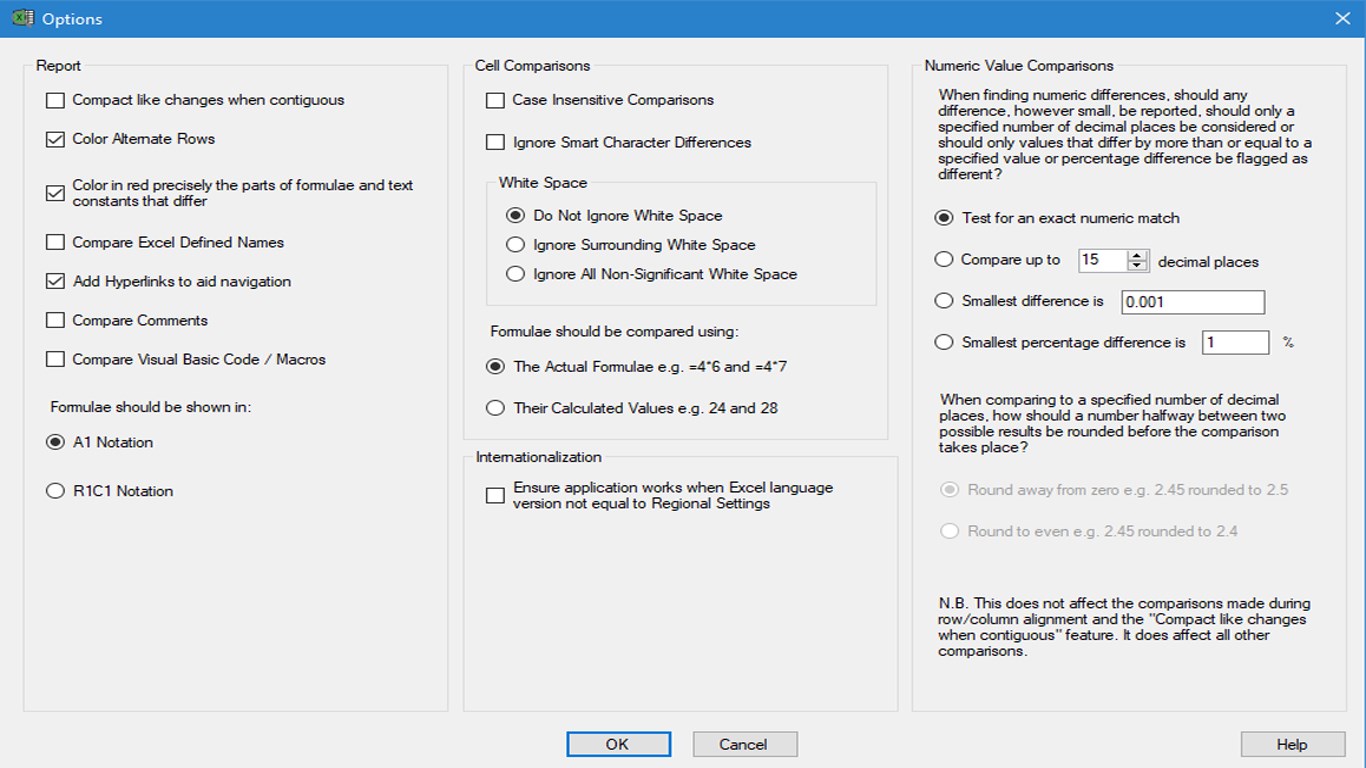This screenshot has height=768, width=1366.
Task: Select Ignore Surrounding White Space
Action: (515, 245)
